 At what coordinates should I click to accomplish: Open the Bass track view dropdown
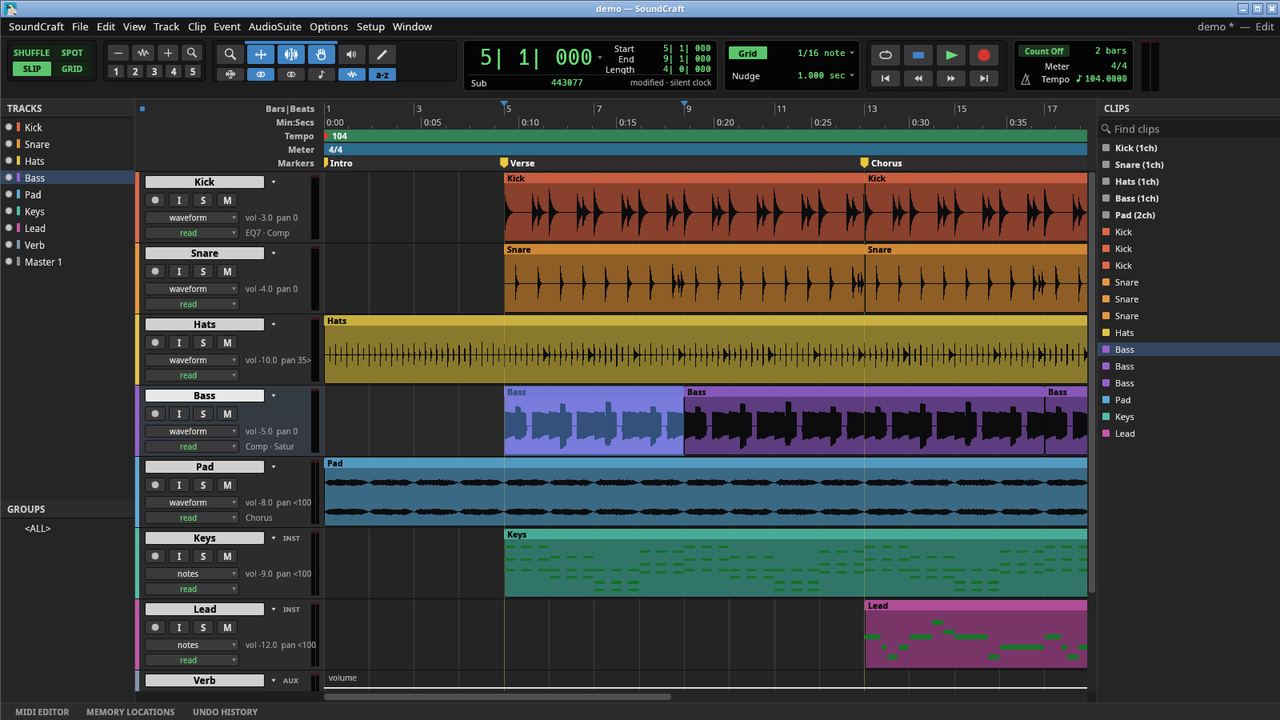(x=192, y=431)
